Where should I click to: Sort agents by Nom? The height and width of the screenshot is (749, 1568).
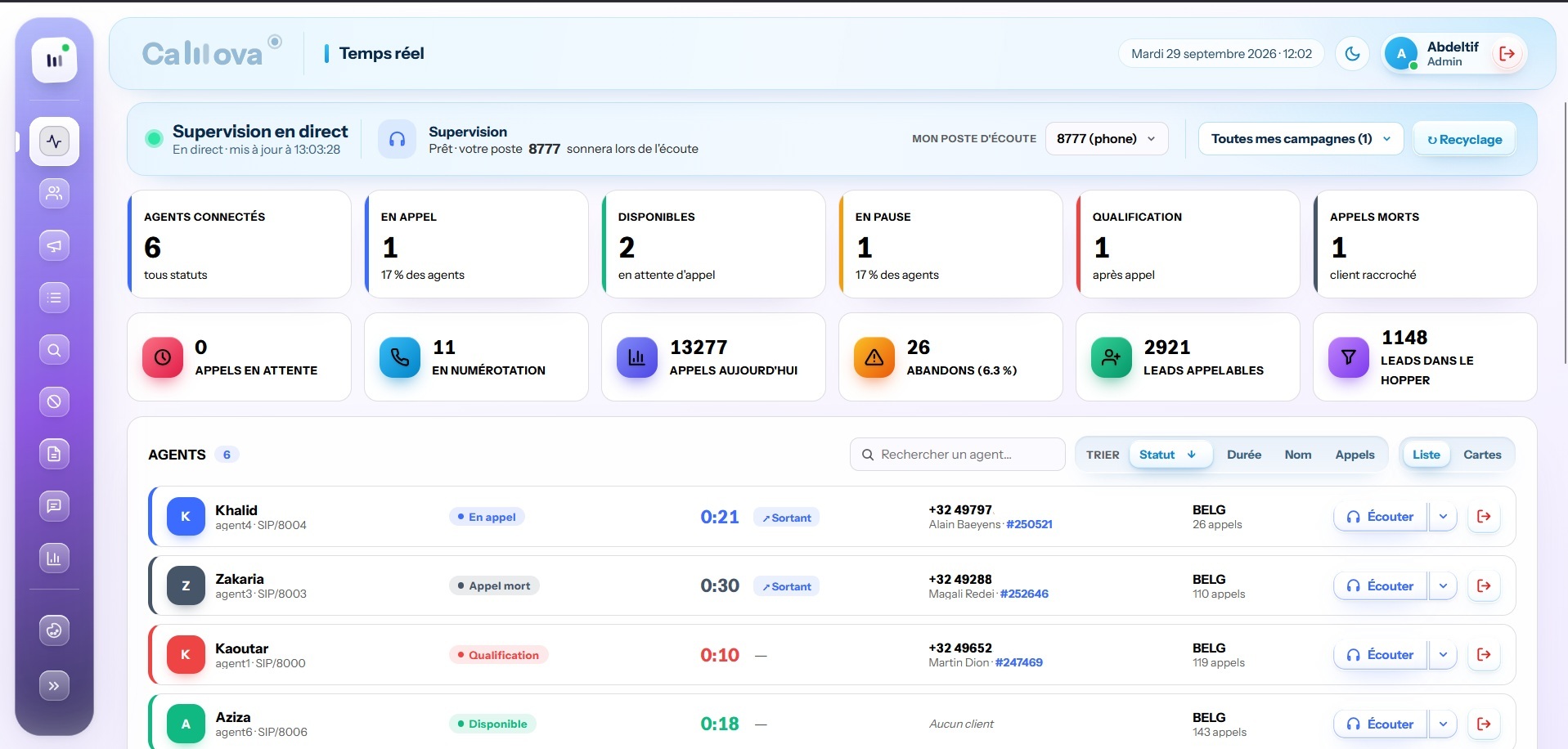tap(1297, 455)
